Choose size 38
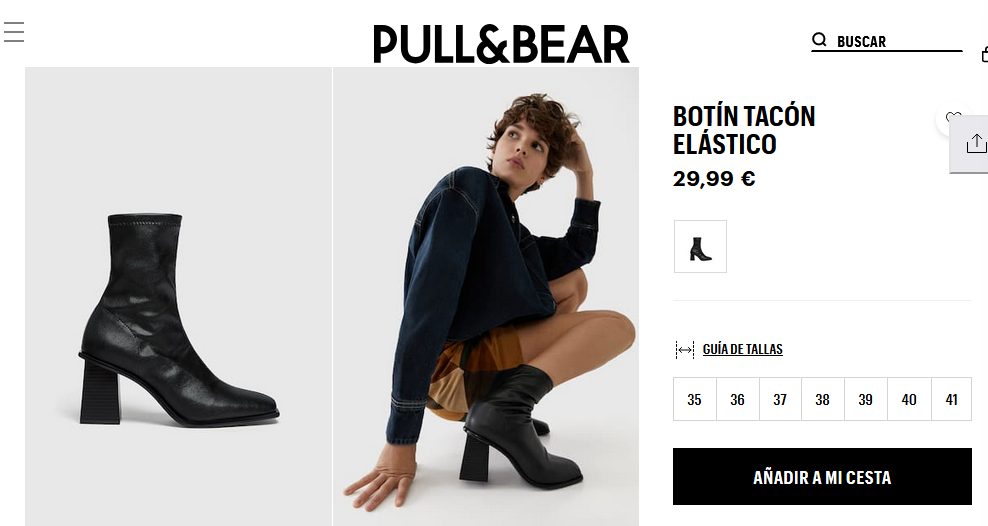Screen dimensions: 988x526 (x=822, y=399)
